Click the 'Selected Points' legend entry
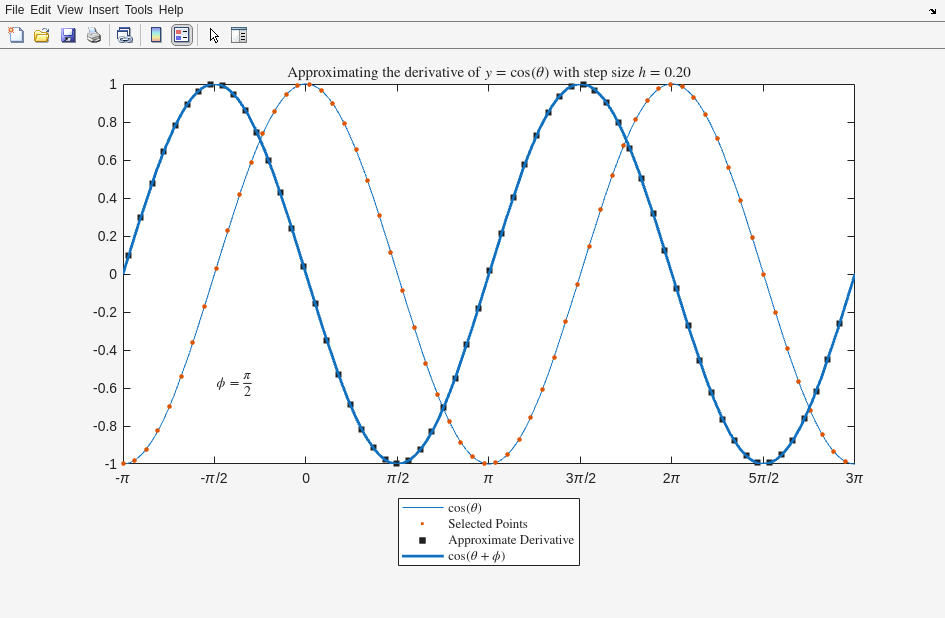The image size is (945, 618). [487, 524]
